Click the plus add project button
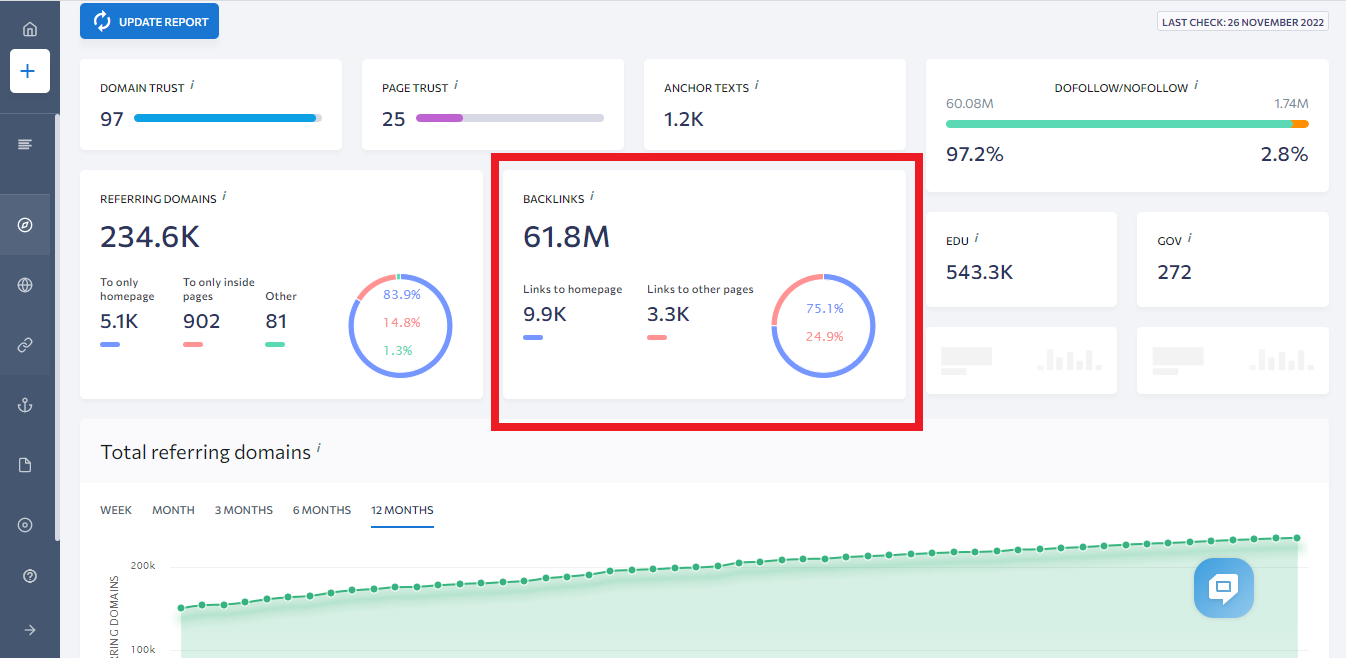The width and height of the screenshot is (1346, 658). tap(29, 72)
